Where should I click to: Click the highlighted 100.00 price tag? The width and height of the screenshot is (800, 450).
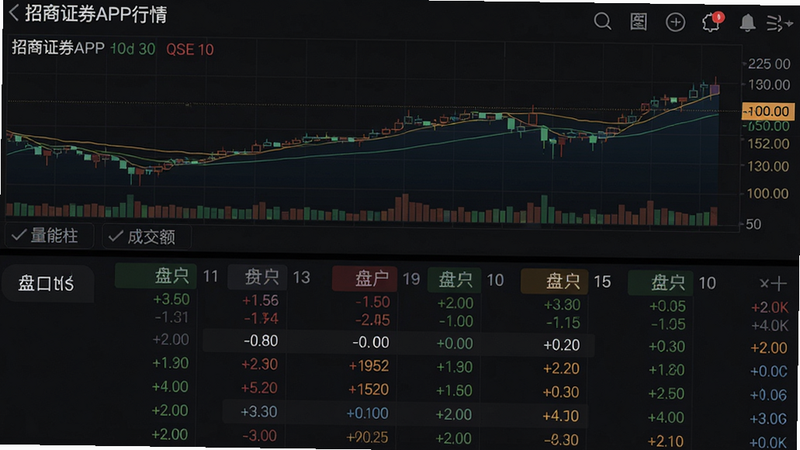tap(767, 111)
